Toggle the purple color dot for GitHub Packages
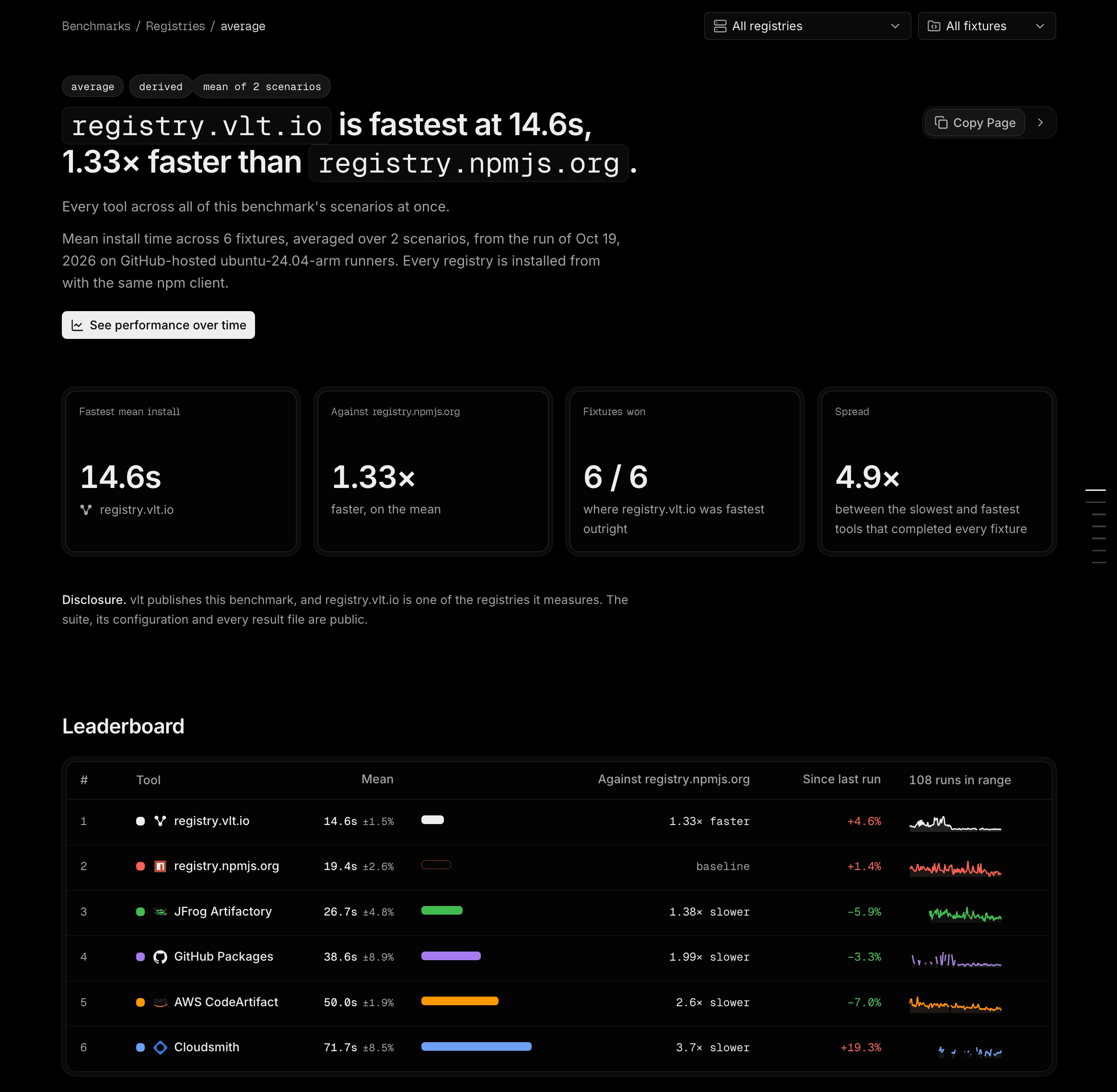The image size is (1117, 1092). (x=140, y=957)
